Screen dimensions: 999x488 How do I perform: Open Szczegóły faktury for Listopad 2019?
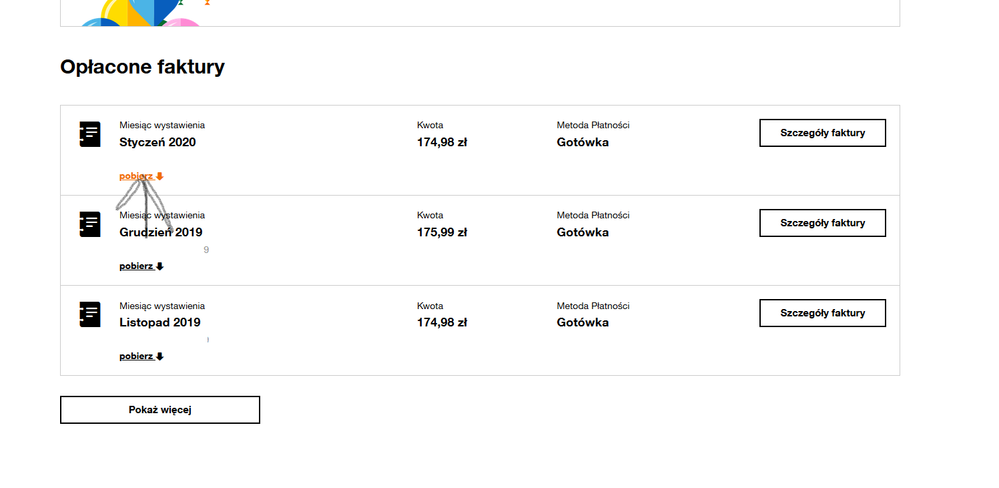tap(822, 313)
